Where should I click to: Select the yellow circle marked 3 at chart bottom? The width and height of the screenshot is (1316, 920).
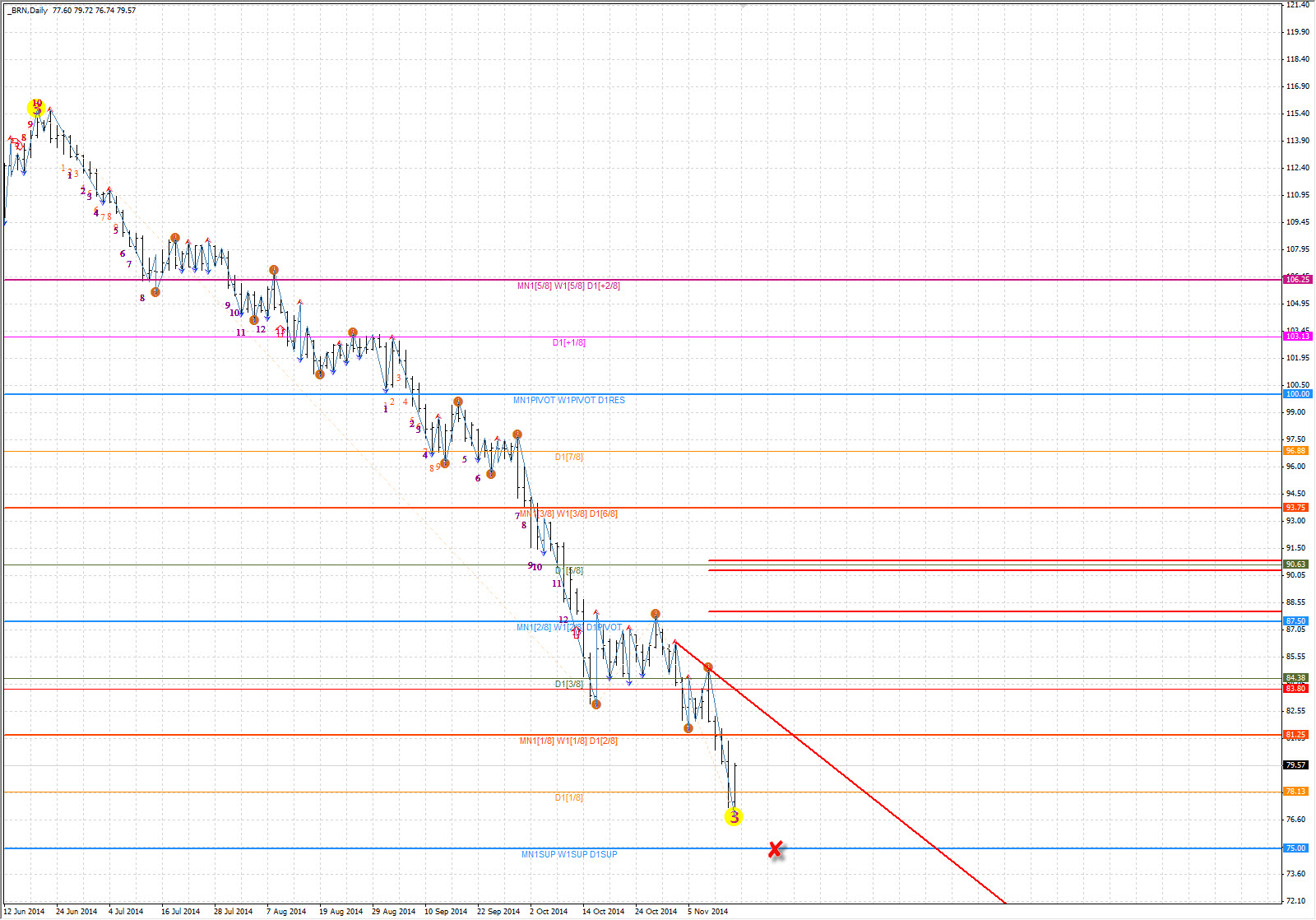(733, 816)
